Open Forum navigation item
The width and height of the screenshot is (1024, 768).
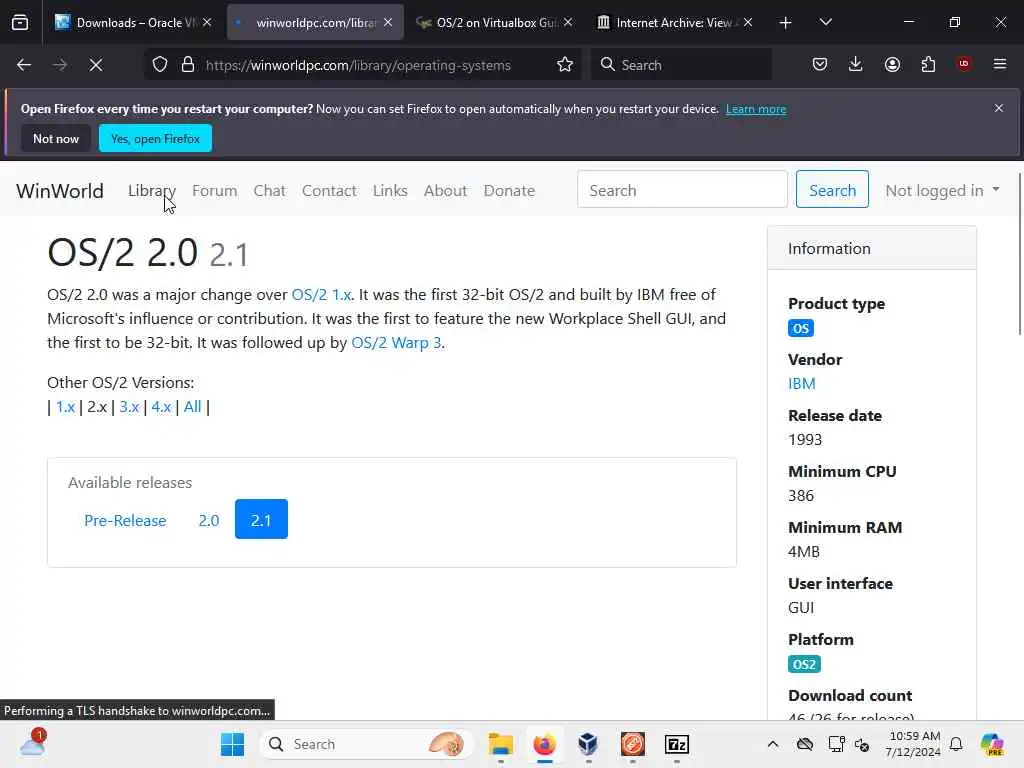[215, 191]
